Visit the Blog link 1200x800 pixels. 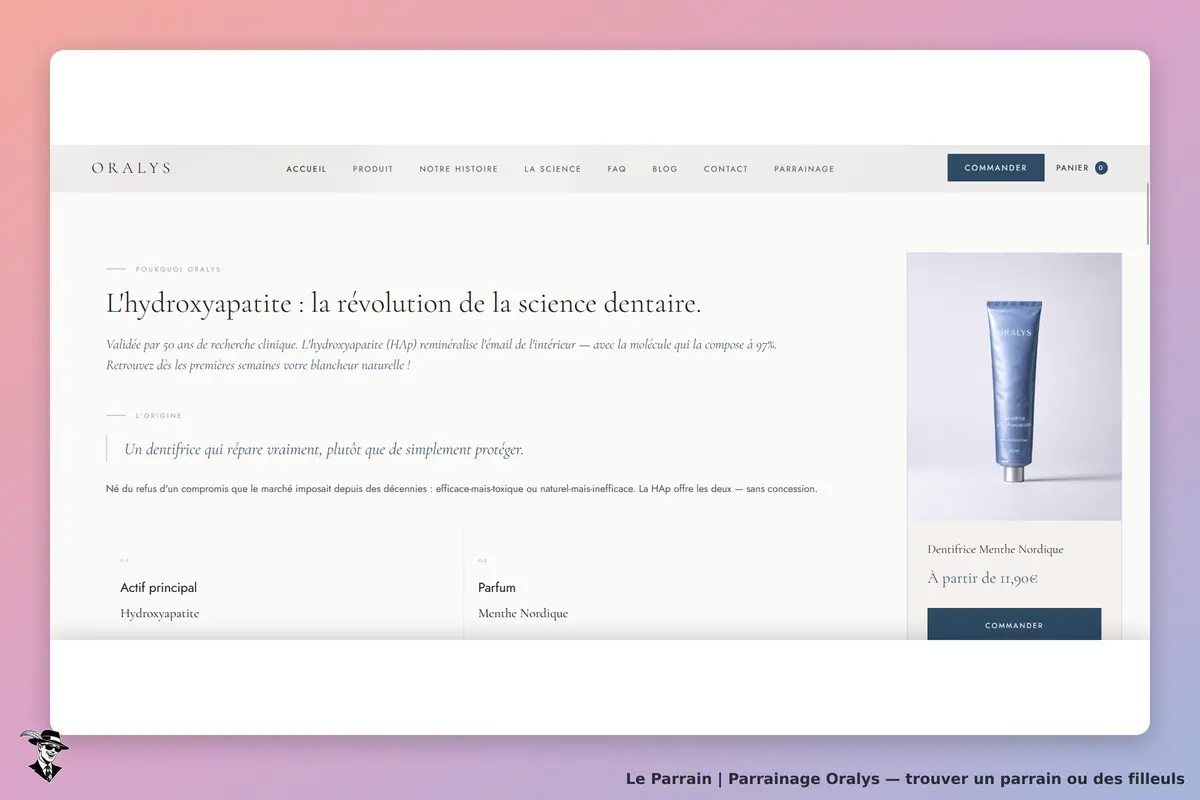pos(665,169)
